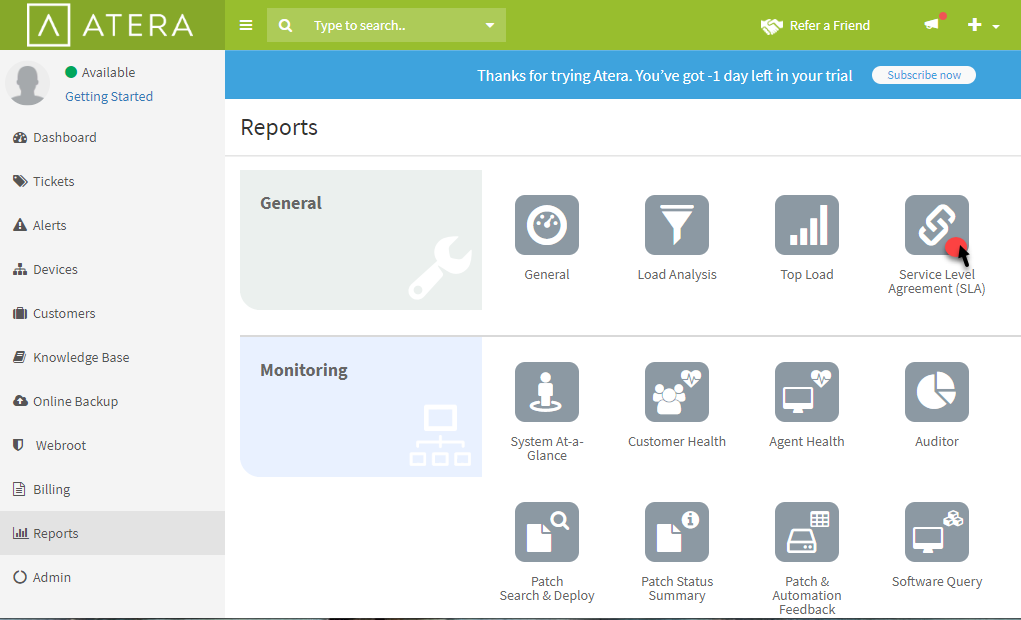Open the Patch & Automation Feedback report
This screenshot has width=1021, height=620.
[x=807, y=532]
